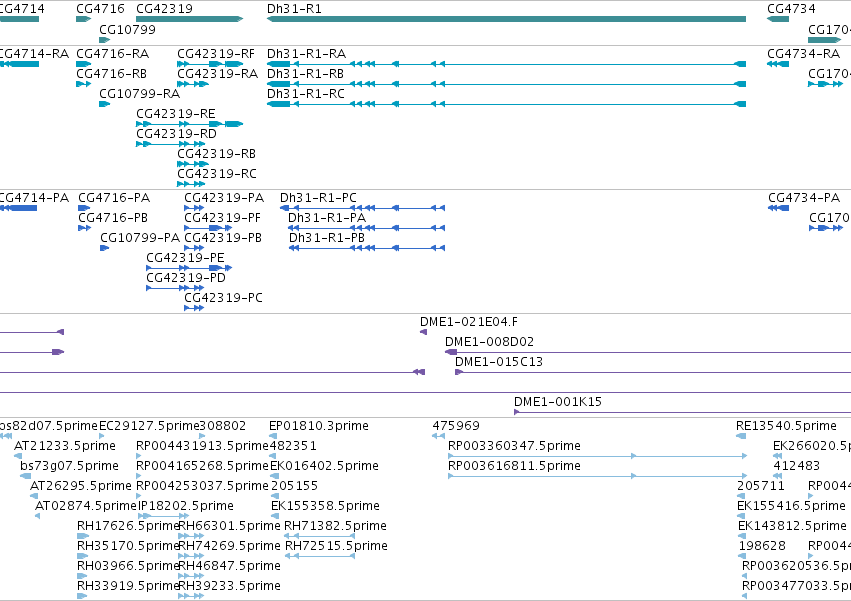The width and height of the screenshot is (851, 601).
Task: Select clone DME1-001K15 label
Action: pyautogui.click(x=558, y=402)
